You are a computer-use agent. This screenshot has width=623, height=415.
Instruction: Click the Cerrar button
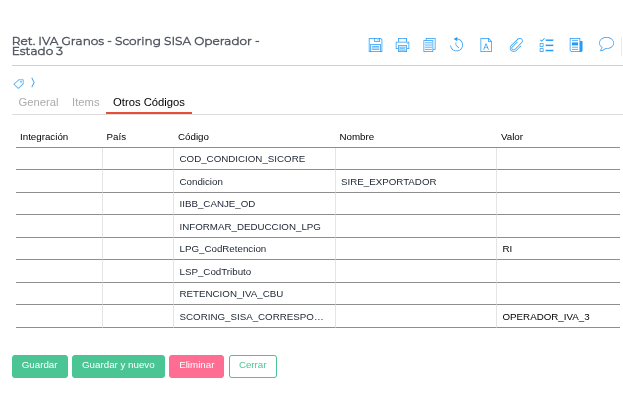coord(252,366)
